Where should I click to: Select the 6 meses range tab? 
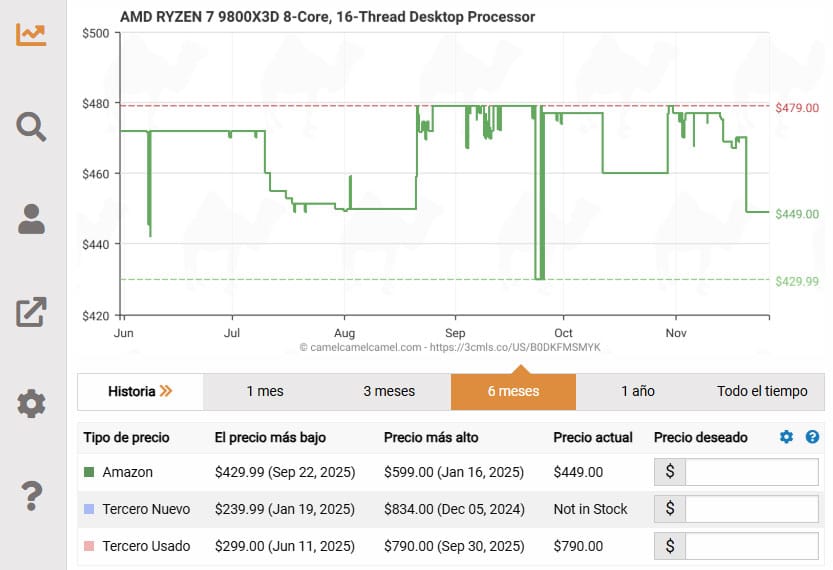click(513, 392)
